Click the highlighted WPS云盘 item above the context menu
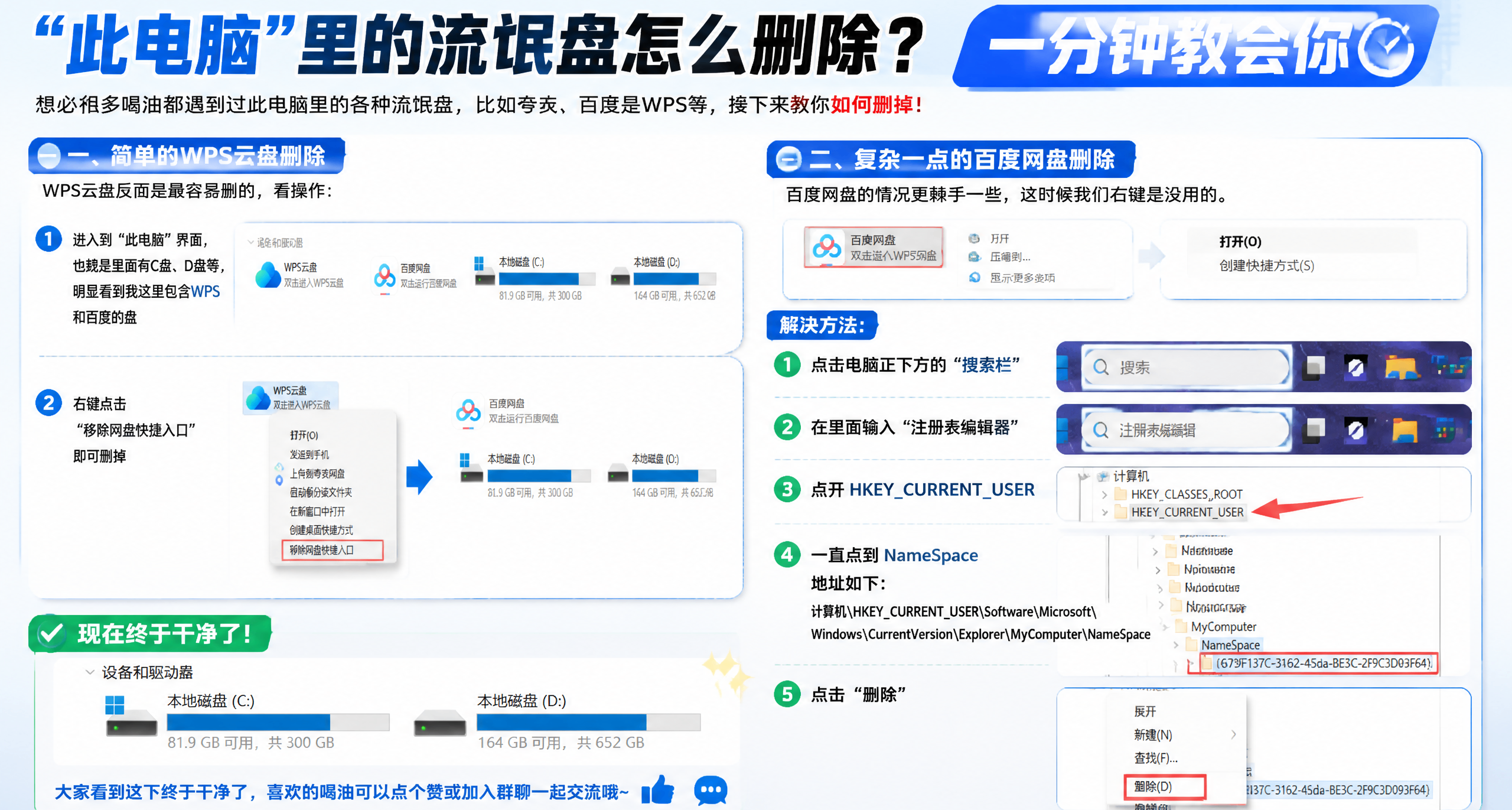This screenshot has width=1512, height=810. click(291, 398)
